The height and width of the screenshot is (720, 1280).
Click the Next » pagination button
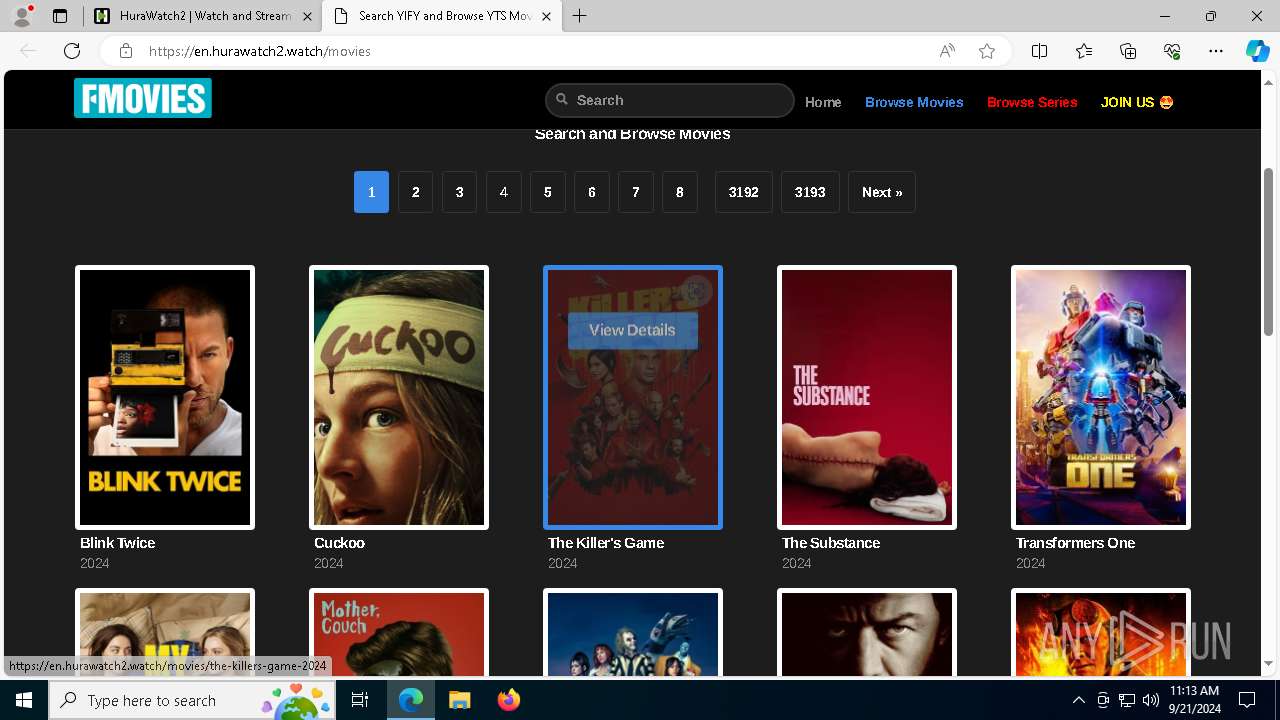tap(882, 192)
